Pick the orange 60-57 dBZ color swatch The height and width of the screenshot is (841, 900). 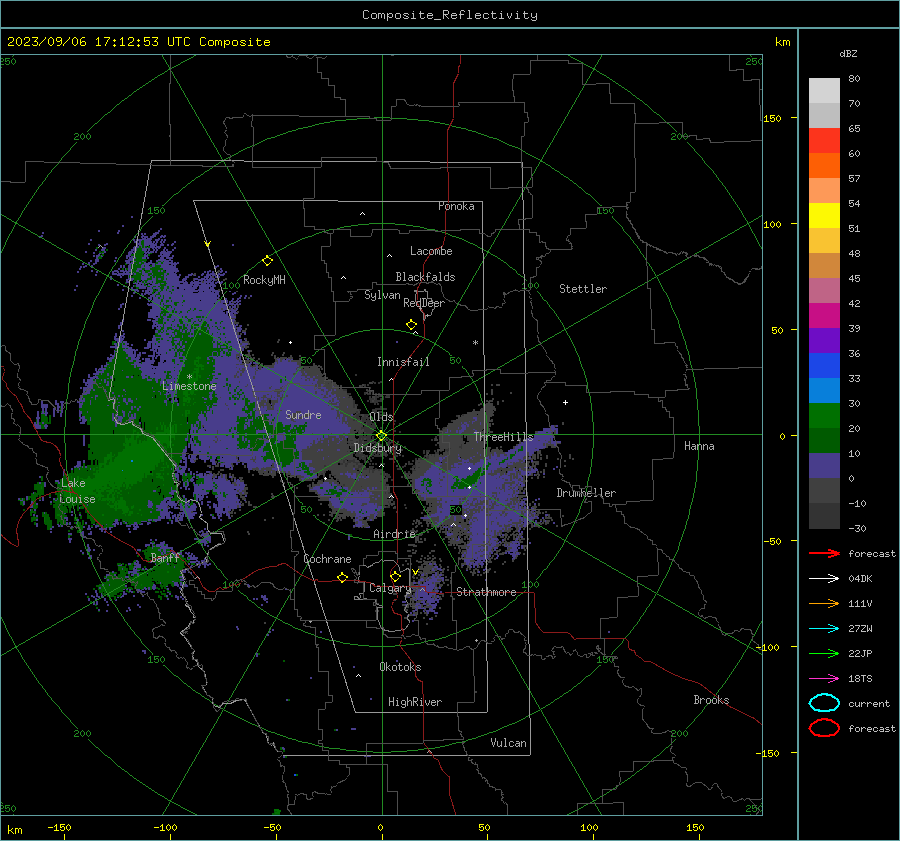pos(824,165)
